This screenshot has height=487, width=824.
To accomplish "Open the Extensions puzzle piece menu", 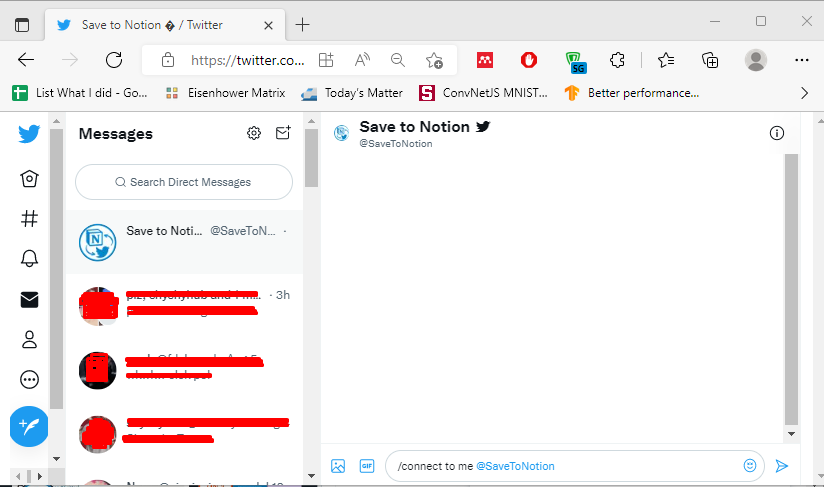I will (617, 60).
